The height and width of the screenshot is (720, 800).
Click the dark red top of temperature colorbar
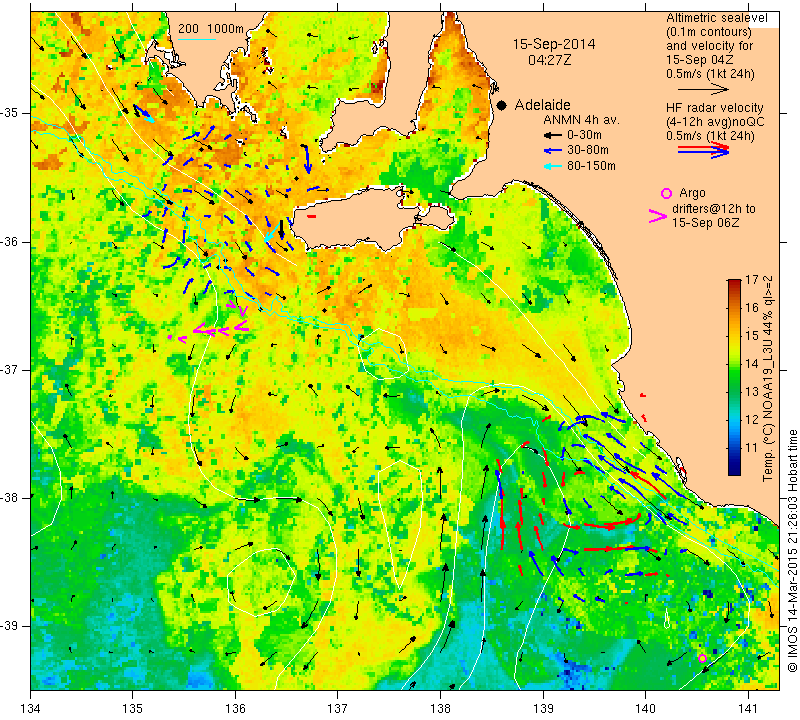pos(734,283)
